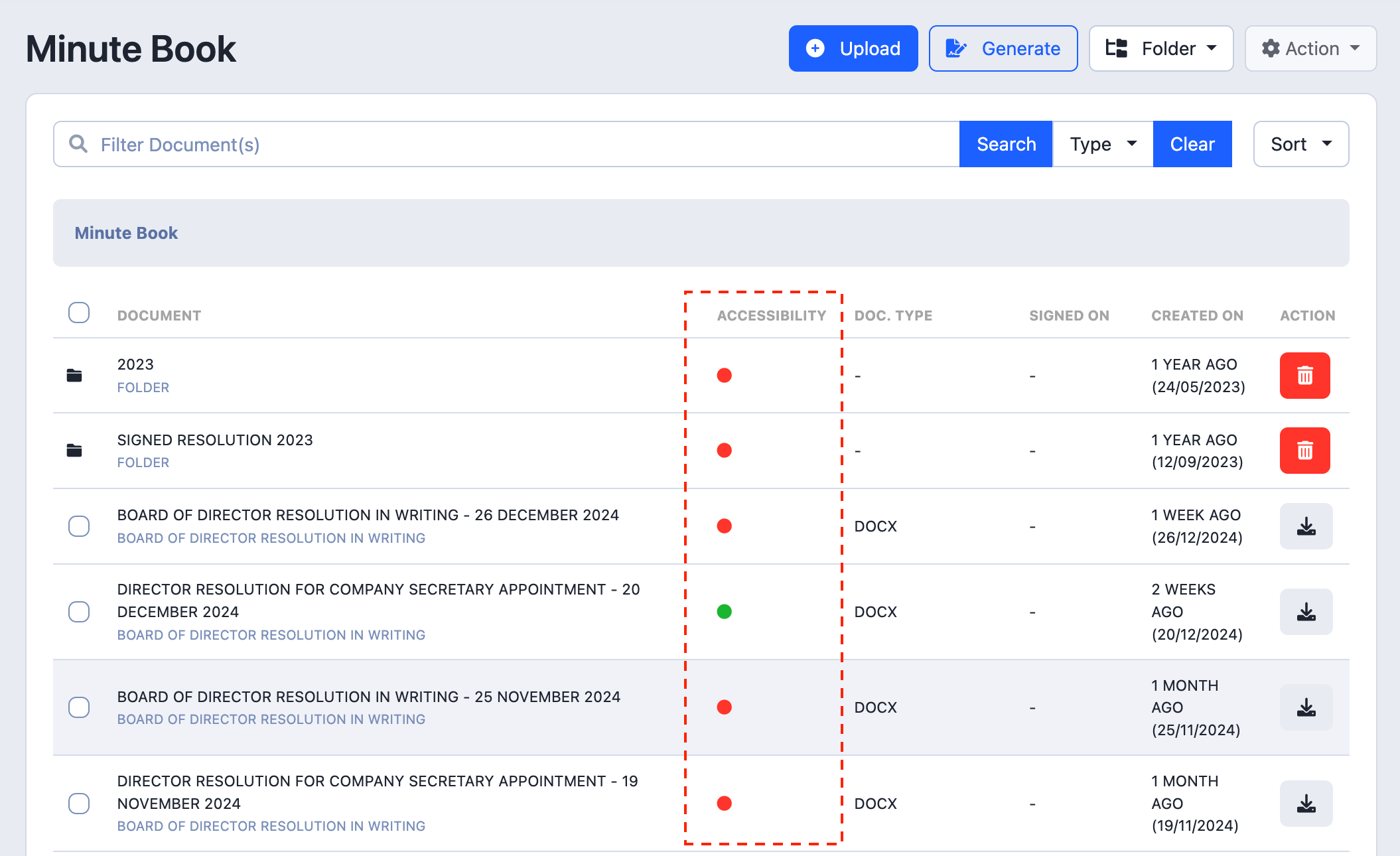Click green accessibility dot for 20 December document
Screen dimensions: 1400x856
(725, 612)
